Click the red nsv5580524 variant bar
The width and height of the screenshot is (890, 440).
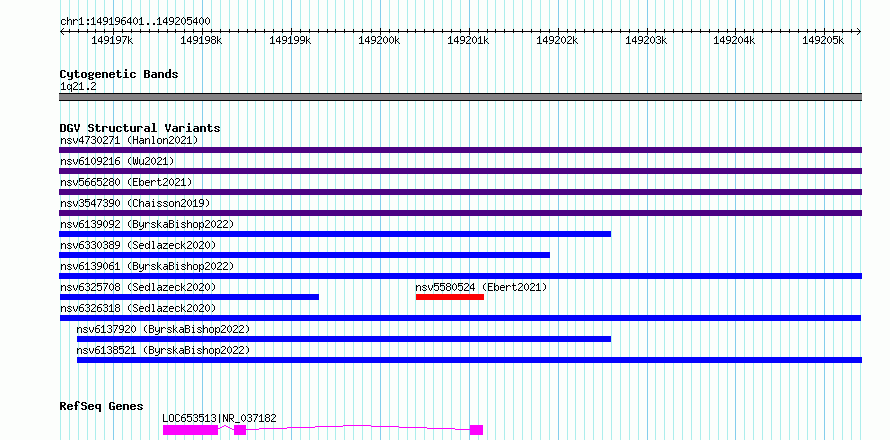pyautogui.click(x=450, y=297)
